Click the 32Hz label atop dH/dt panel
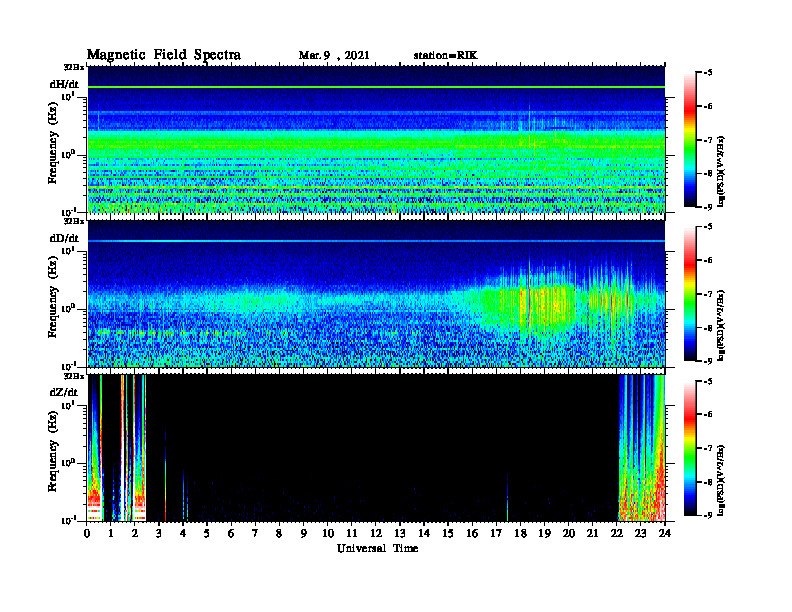This screenshot has width=792, height=612. 74,67
